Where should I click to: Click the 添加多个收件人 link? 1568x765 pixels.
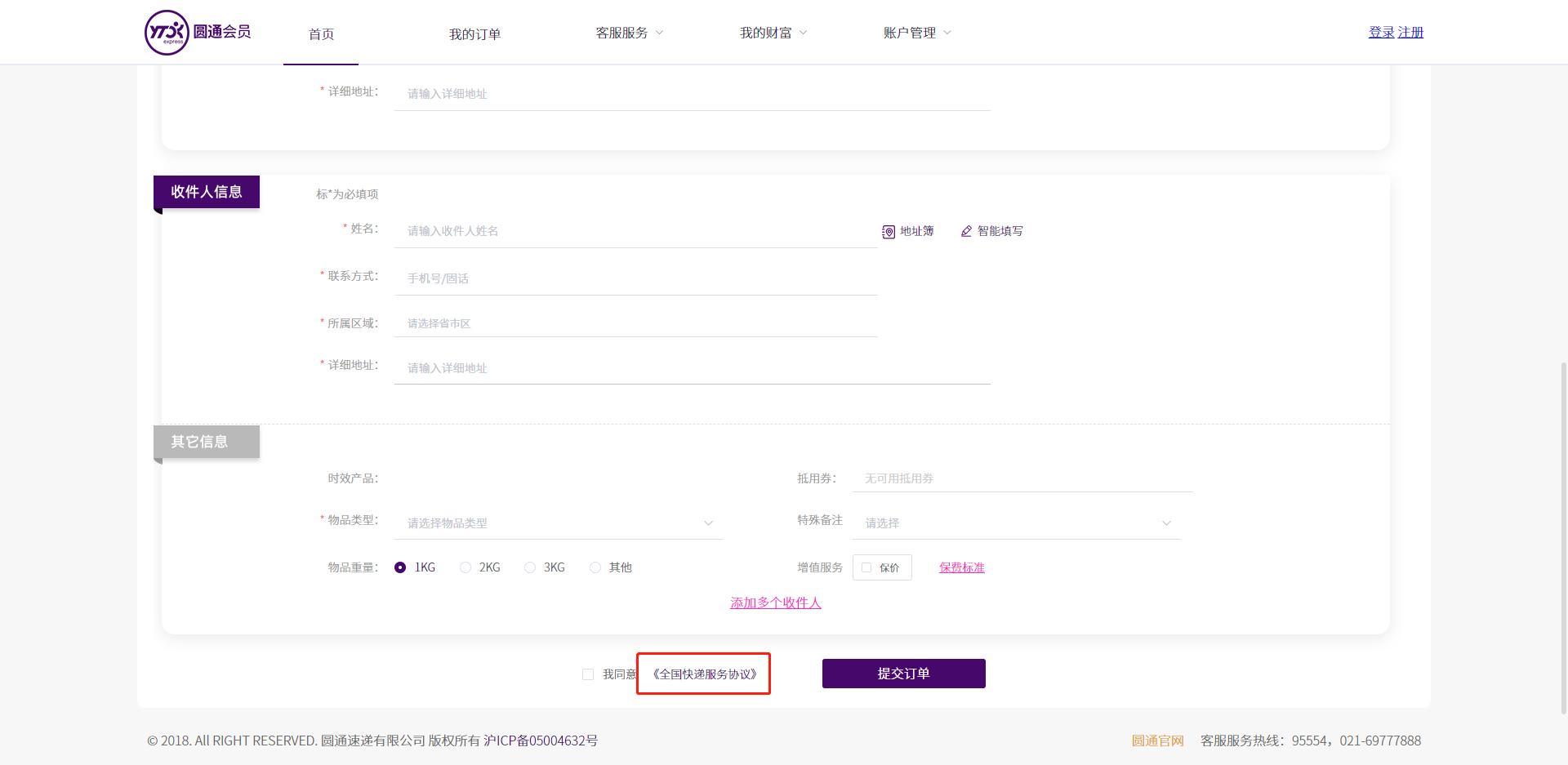tap(774, 603)
